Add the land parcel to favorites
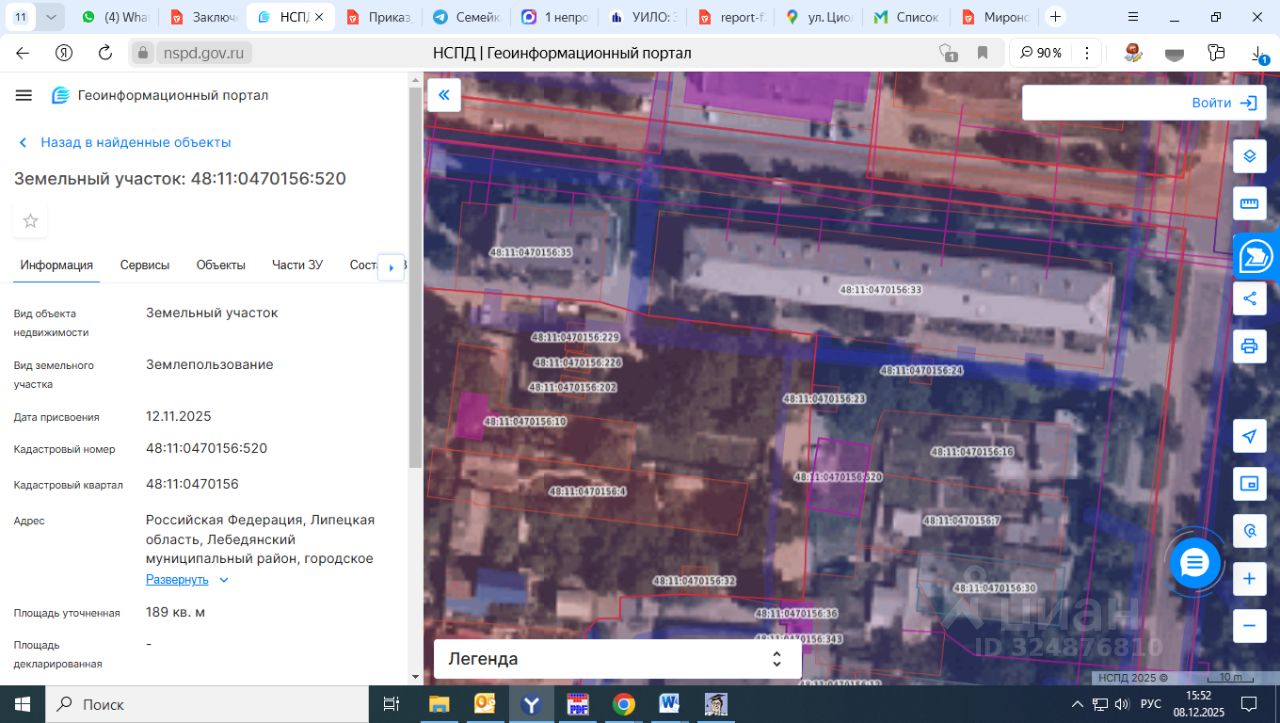The height and width of the screenshot is (723, 1280). click(x=30, y=221)
